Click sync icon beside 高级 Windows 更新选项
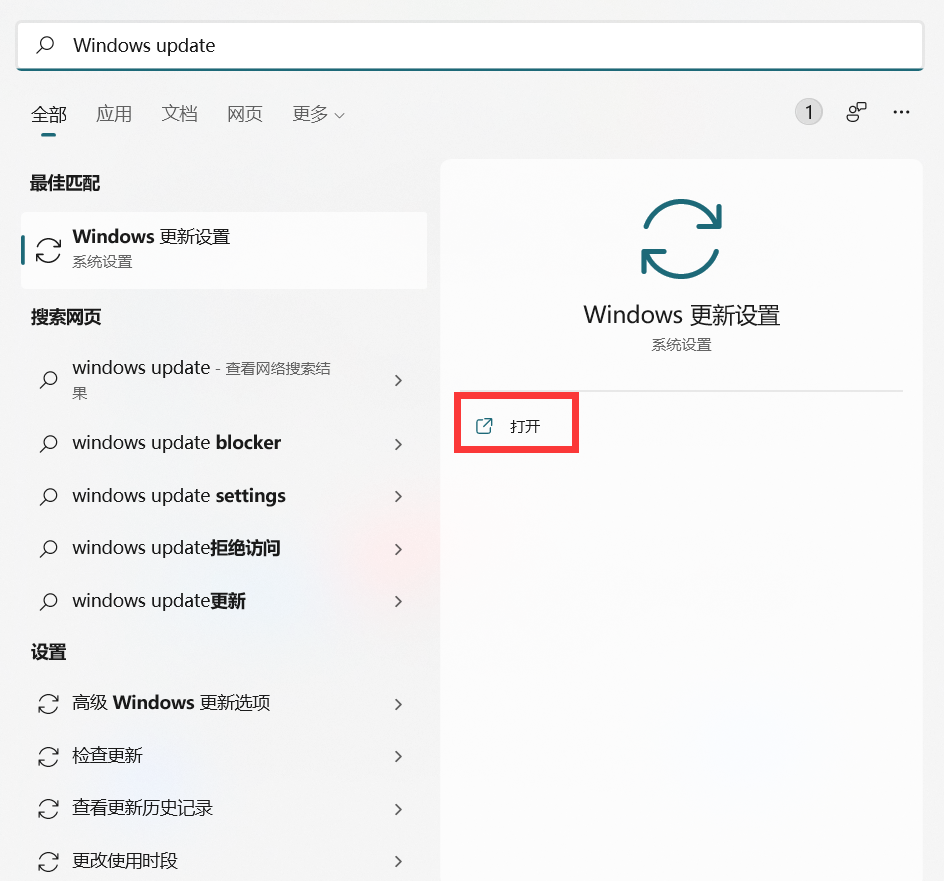 [x=48, y=704]
